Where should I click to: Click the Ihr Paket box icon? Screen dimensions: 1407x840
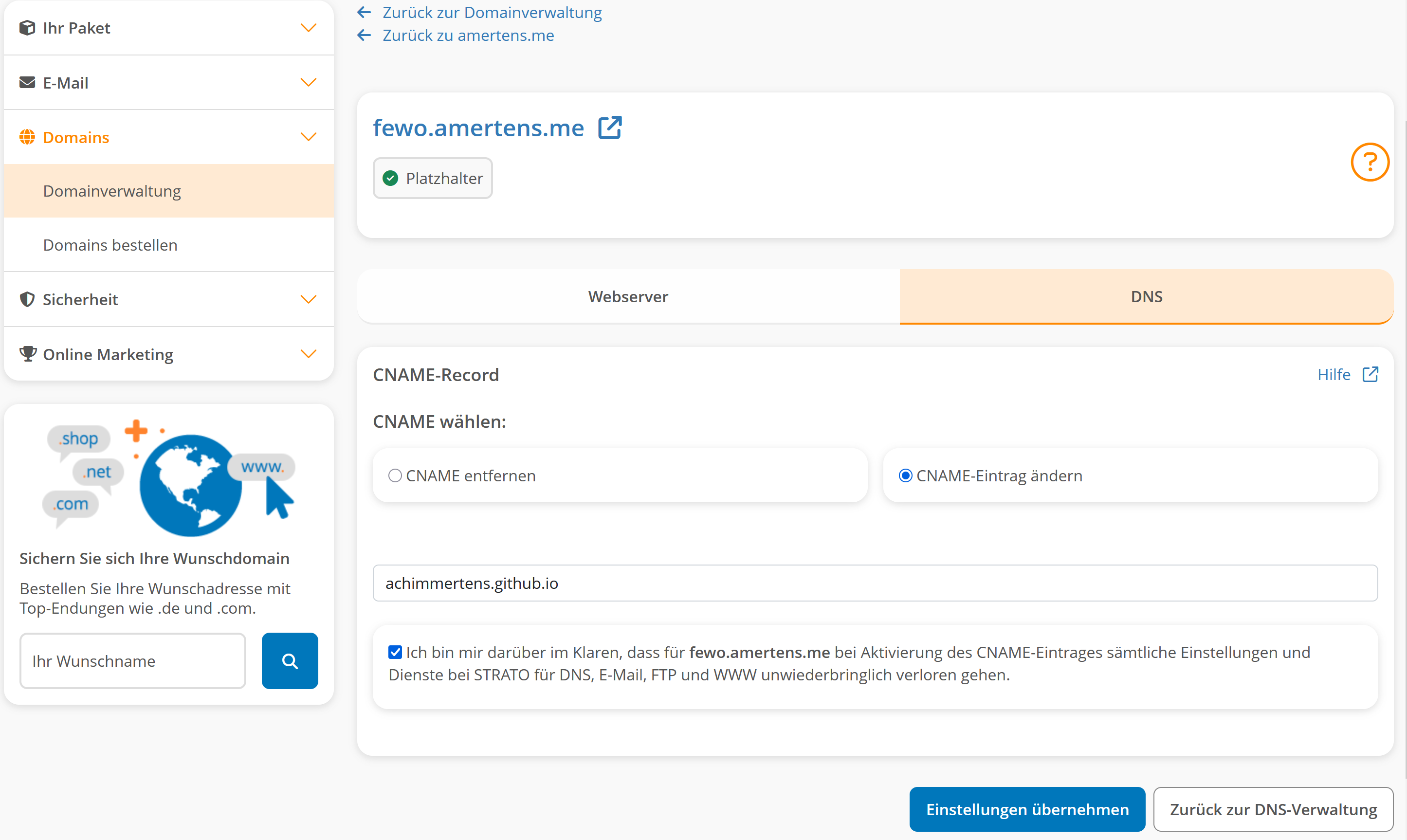[x=27, y=28]
